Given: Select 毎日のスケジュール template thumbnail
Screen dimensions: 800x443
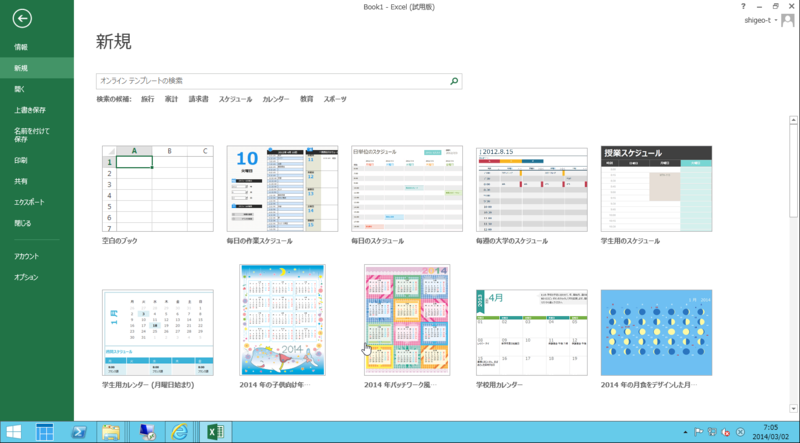Looking at the screenshot, I should (407, 189).
